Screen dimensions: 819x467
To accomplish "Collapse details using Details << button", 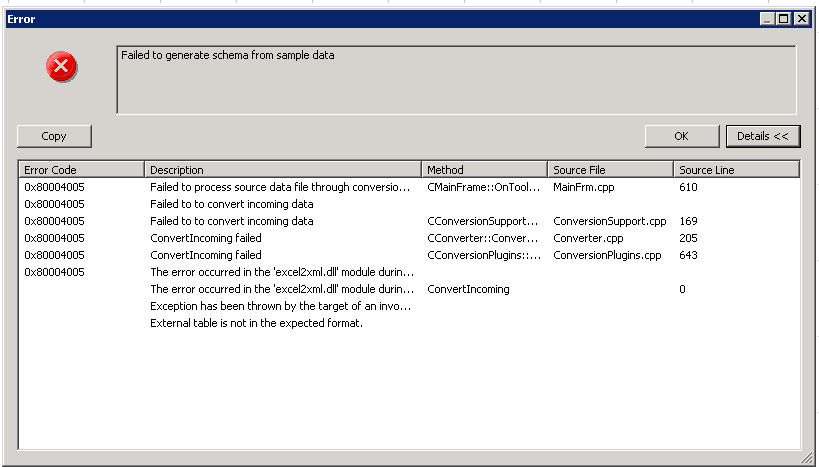I will (763, 136).
